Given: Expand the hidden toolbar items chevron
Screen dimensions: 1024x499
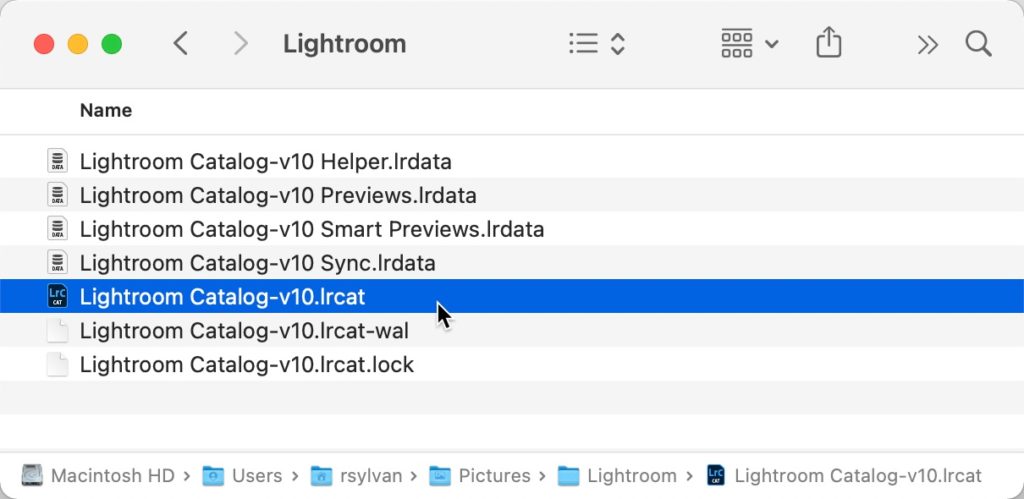Looking at the screenshot, I should click(927, 44).
